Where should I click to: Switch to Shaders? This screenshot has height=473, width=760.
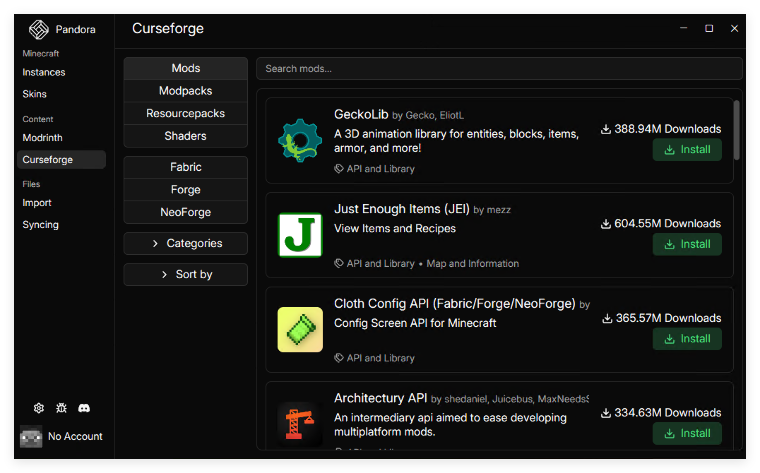[186, 136]
